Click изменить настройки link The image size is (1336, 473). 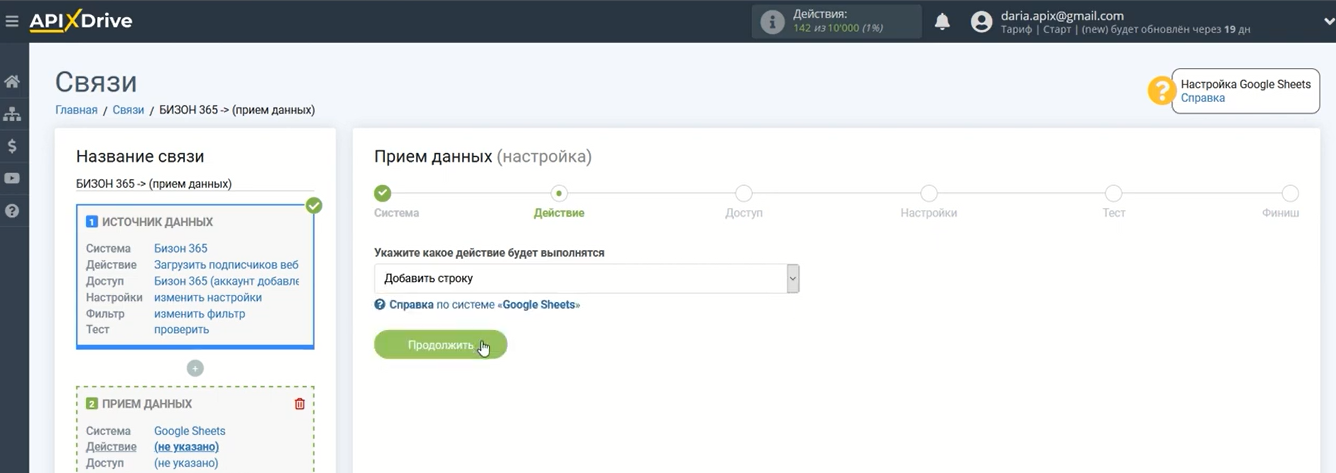point(208,297)
